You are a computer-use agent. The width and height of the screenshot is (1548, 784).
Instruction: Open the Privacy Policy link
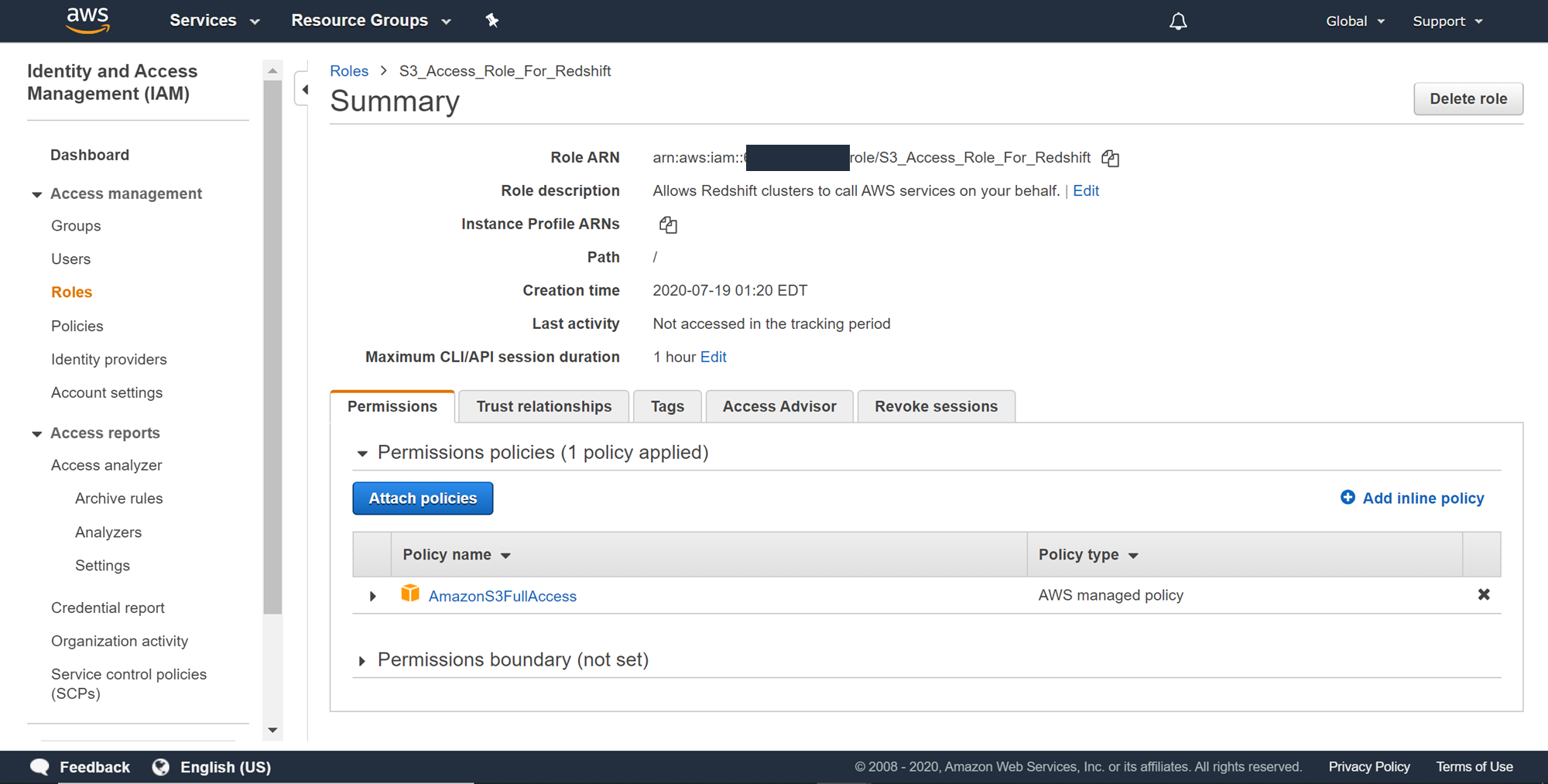(1369, 767)
